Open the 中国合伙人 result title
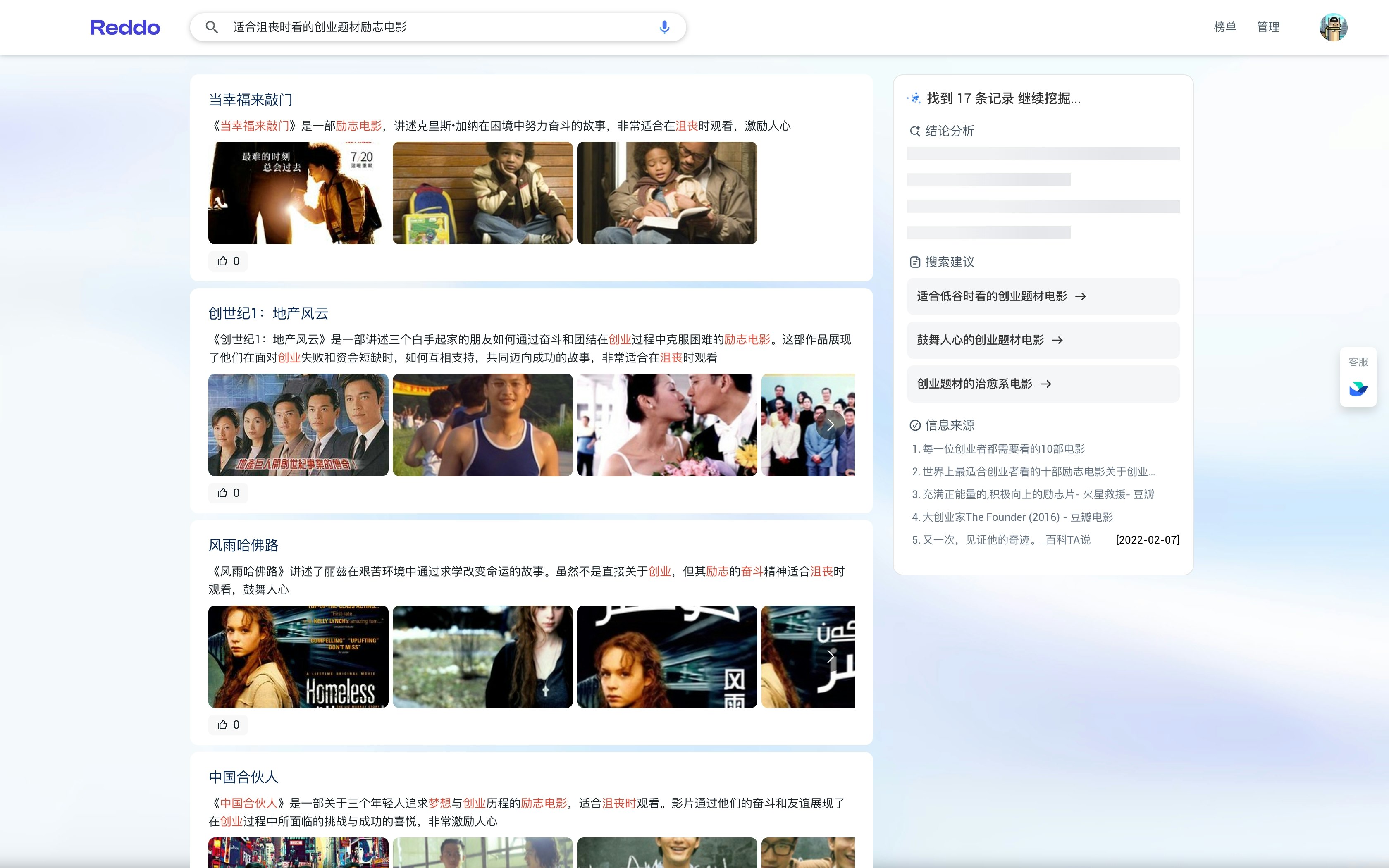Image resolution: width=1389 pixels, height=868 pixels. coord(243,777)
